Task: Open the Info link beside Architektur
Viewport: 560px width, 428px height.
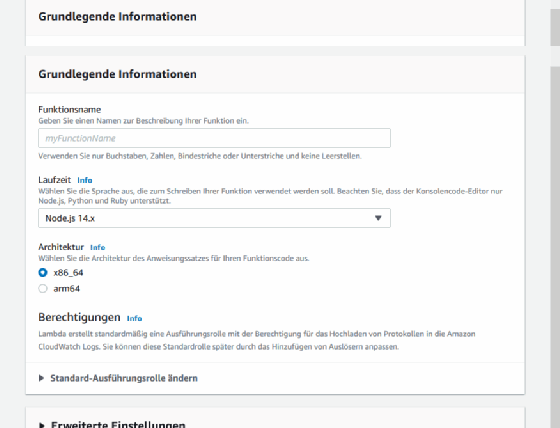Action: click(98, 247)
